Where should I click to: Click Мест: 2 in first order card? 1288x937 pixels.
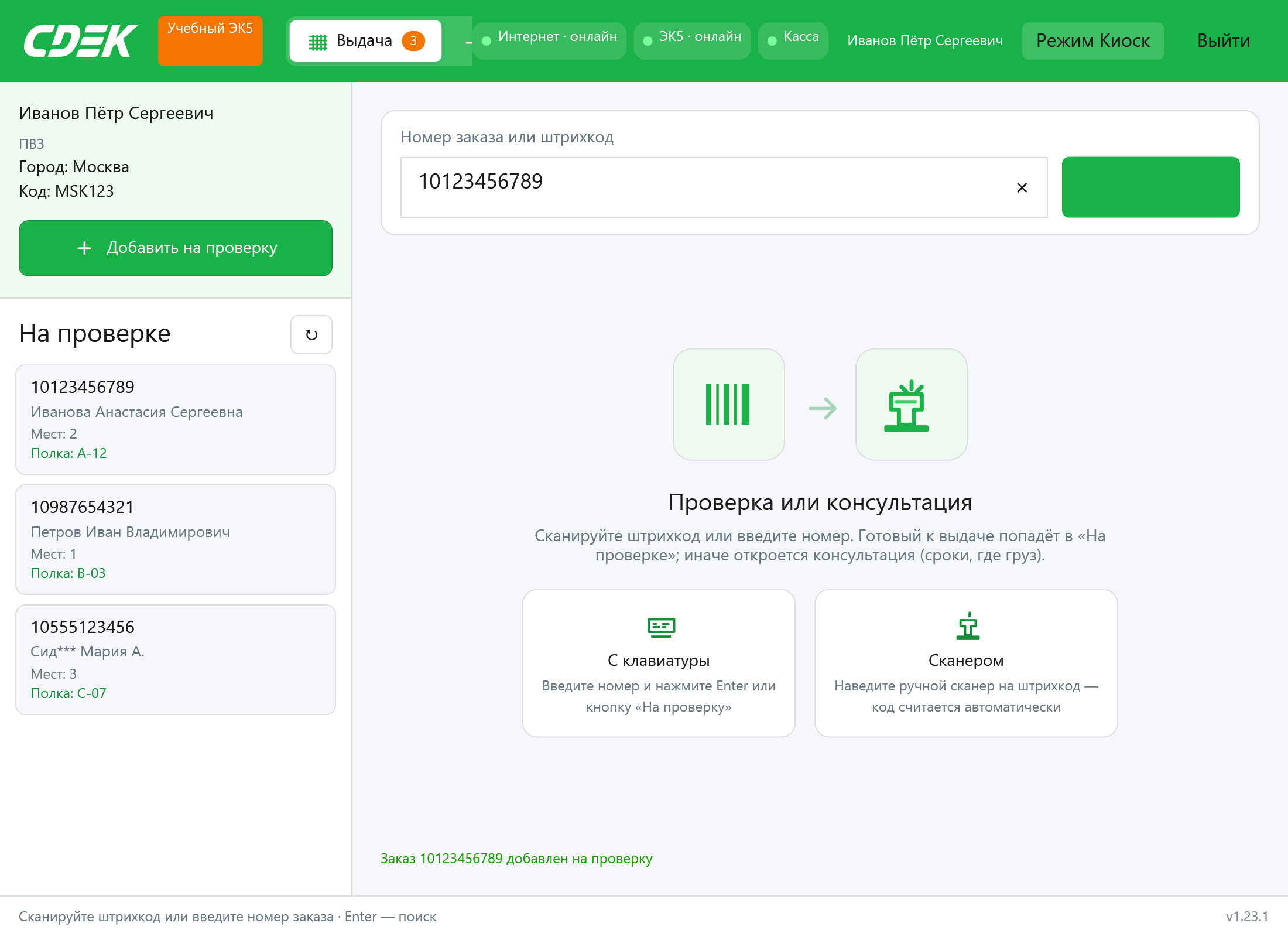(54, 434)
